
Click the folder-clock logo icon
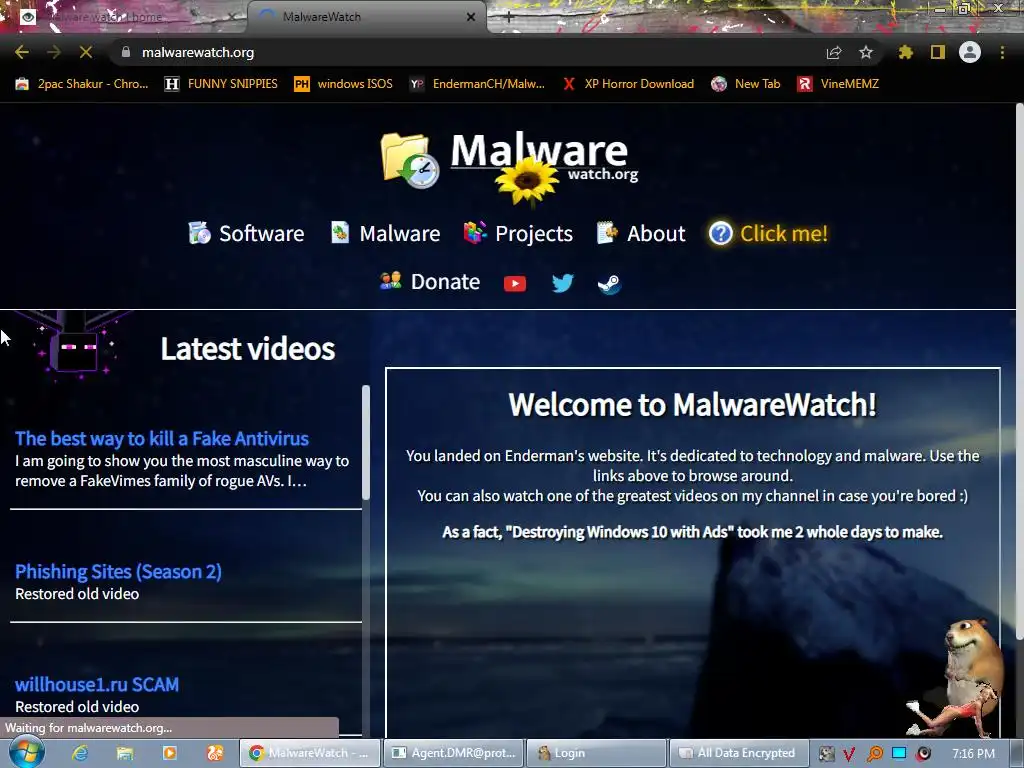pyautogui.click(x=409, y=160)
